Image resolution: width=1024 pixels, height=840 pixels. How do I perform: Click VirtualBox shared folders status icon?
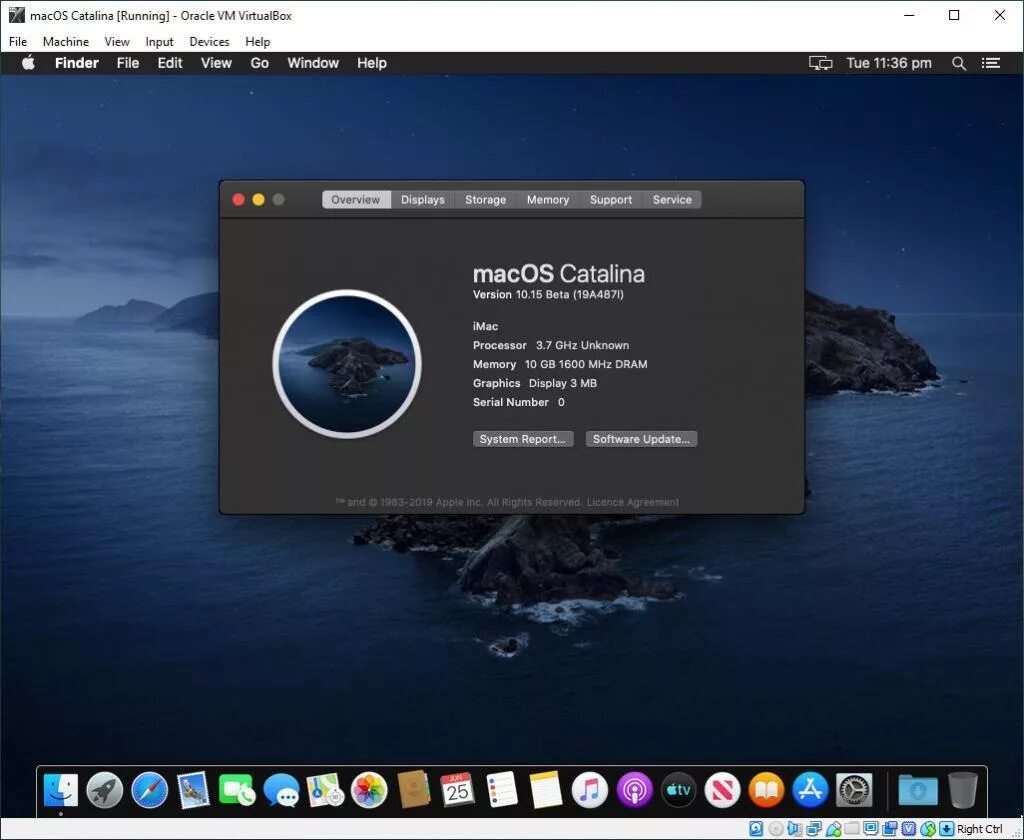click(852, 828)
